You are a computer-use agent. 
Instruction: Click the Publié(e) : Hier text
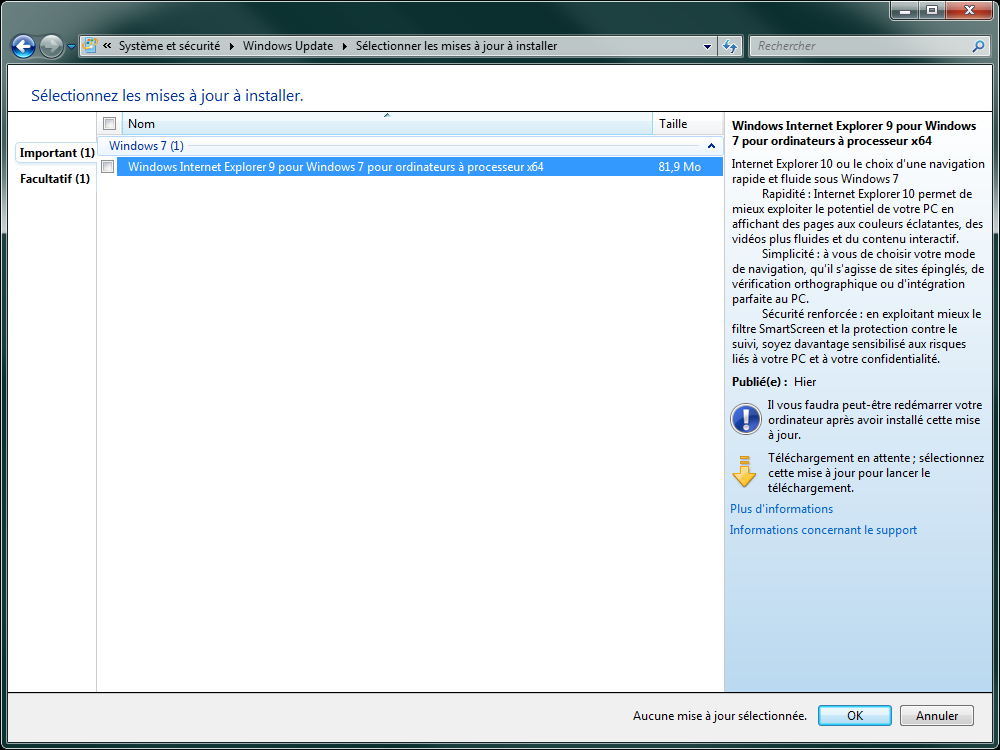(774, 382)
